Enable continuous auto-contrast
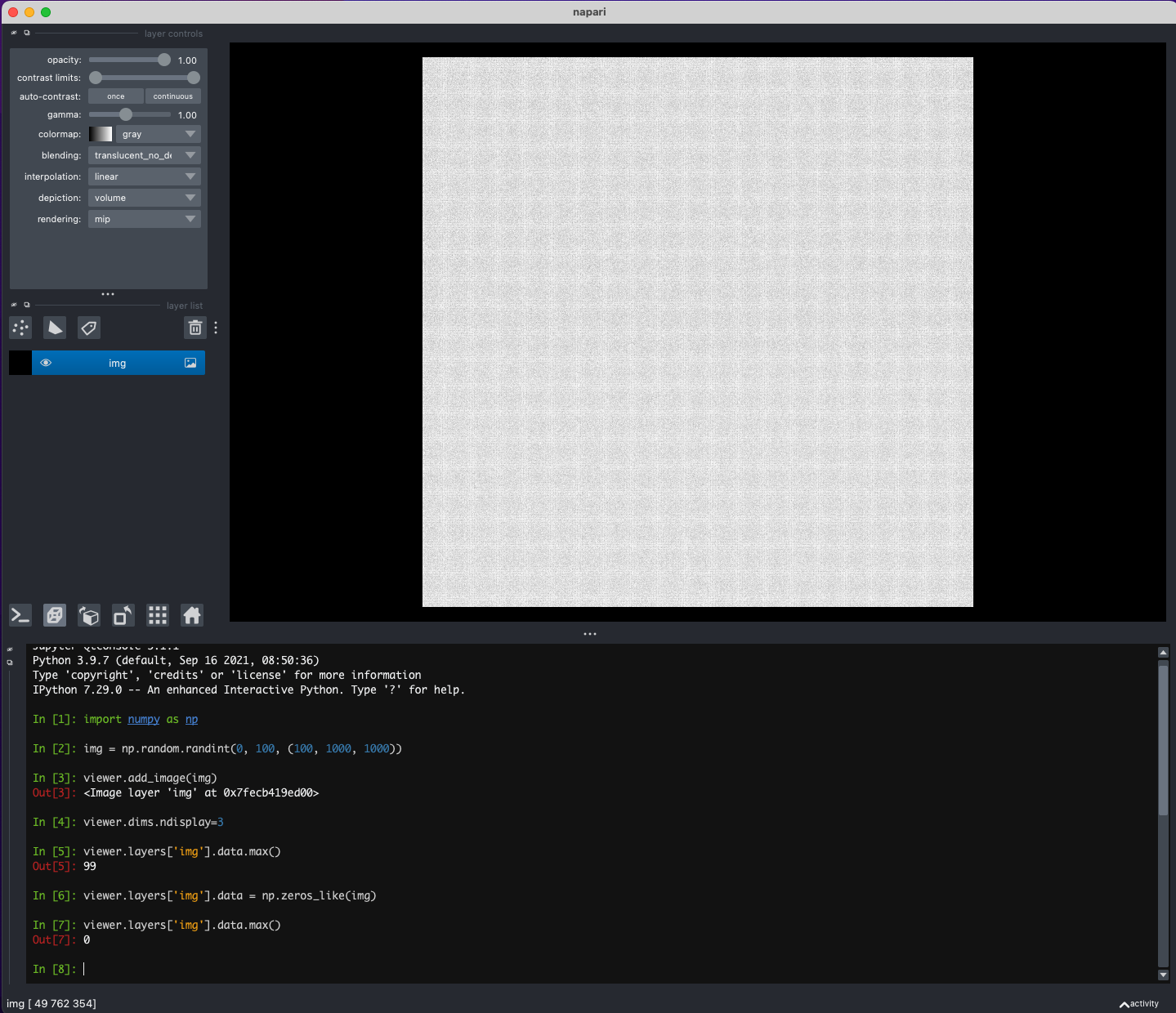1176x1013 pixels. (173, 96)
